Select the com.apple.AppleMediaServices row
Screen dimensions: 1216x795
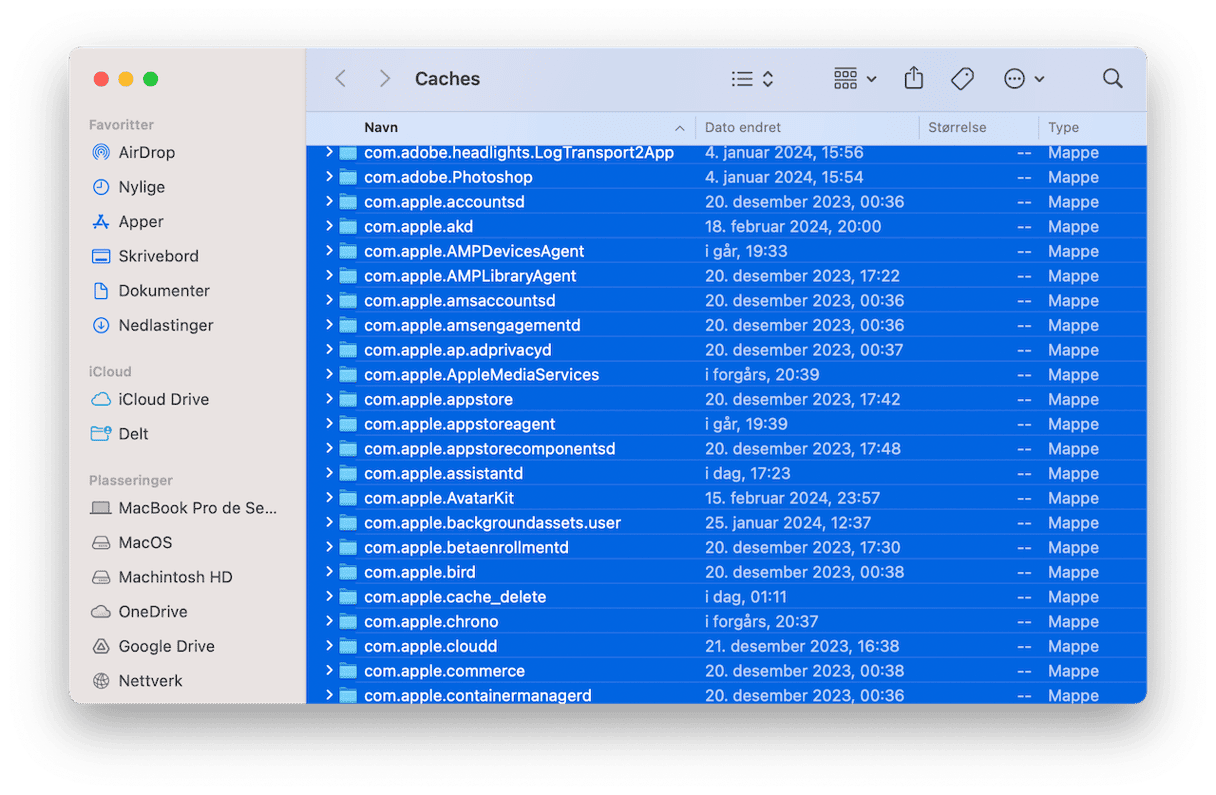click(x=726, y=375)
